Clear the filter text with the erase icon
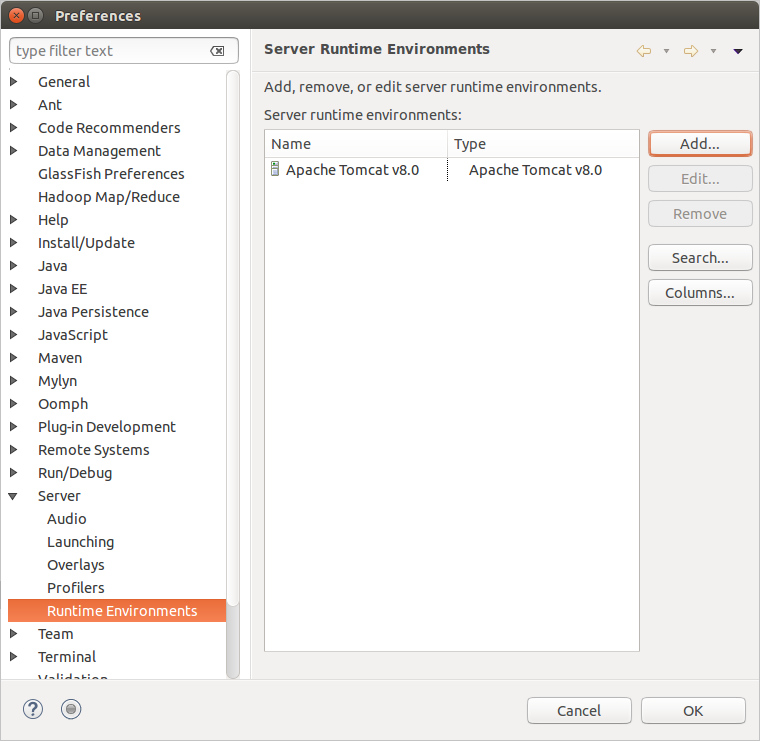This screenshot has width=760, height=741. pyautogui.click(x=217, y=51)
